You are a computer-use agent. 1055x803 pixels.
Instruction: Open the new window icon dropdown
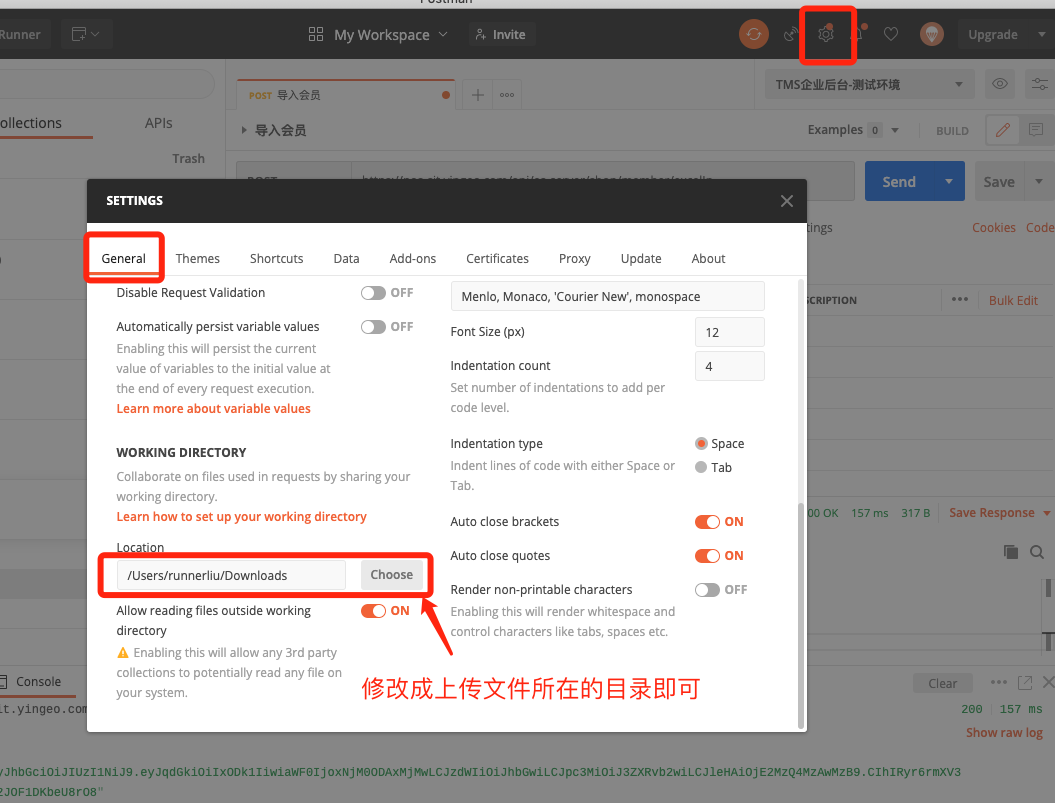85,34
